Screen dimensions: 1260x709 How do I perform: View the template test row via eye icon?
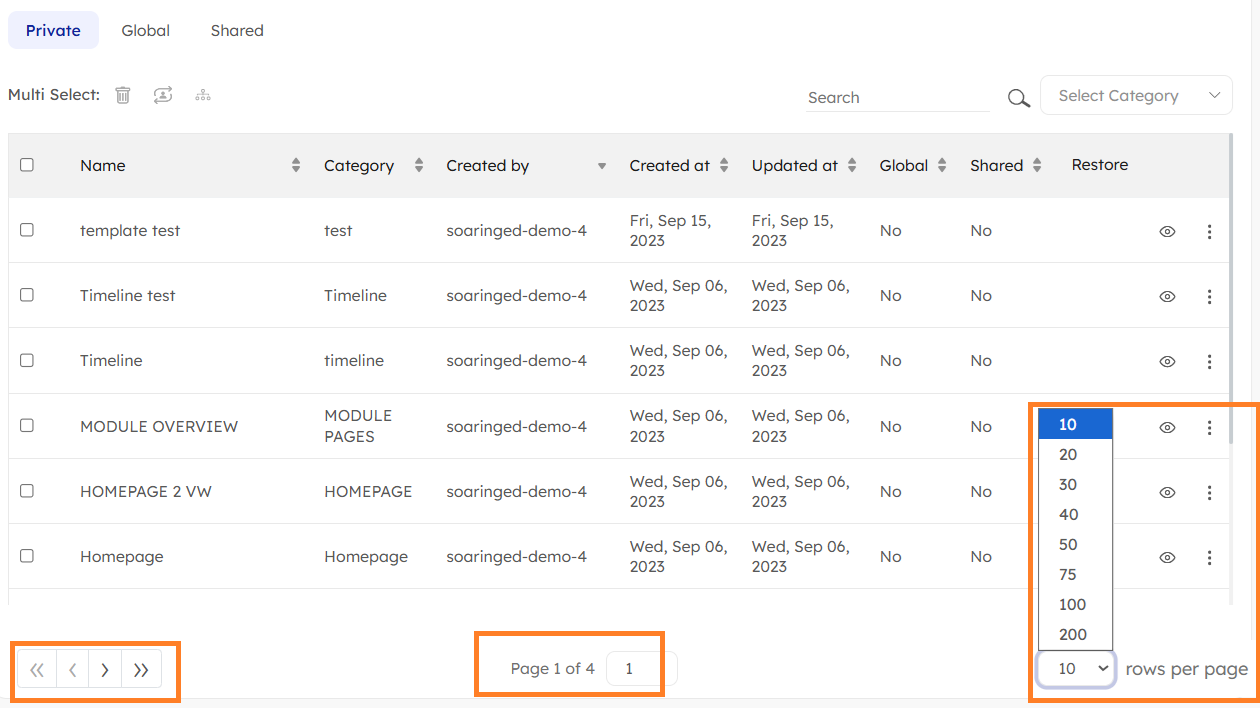1166,231
